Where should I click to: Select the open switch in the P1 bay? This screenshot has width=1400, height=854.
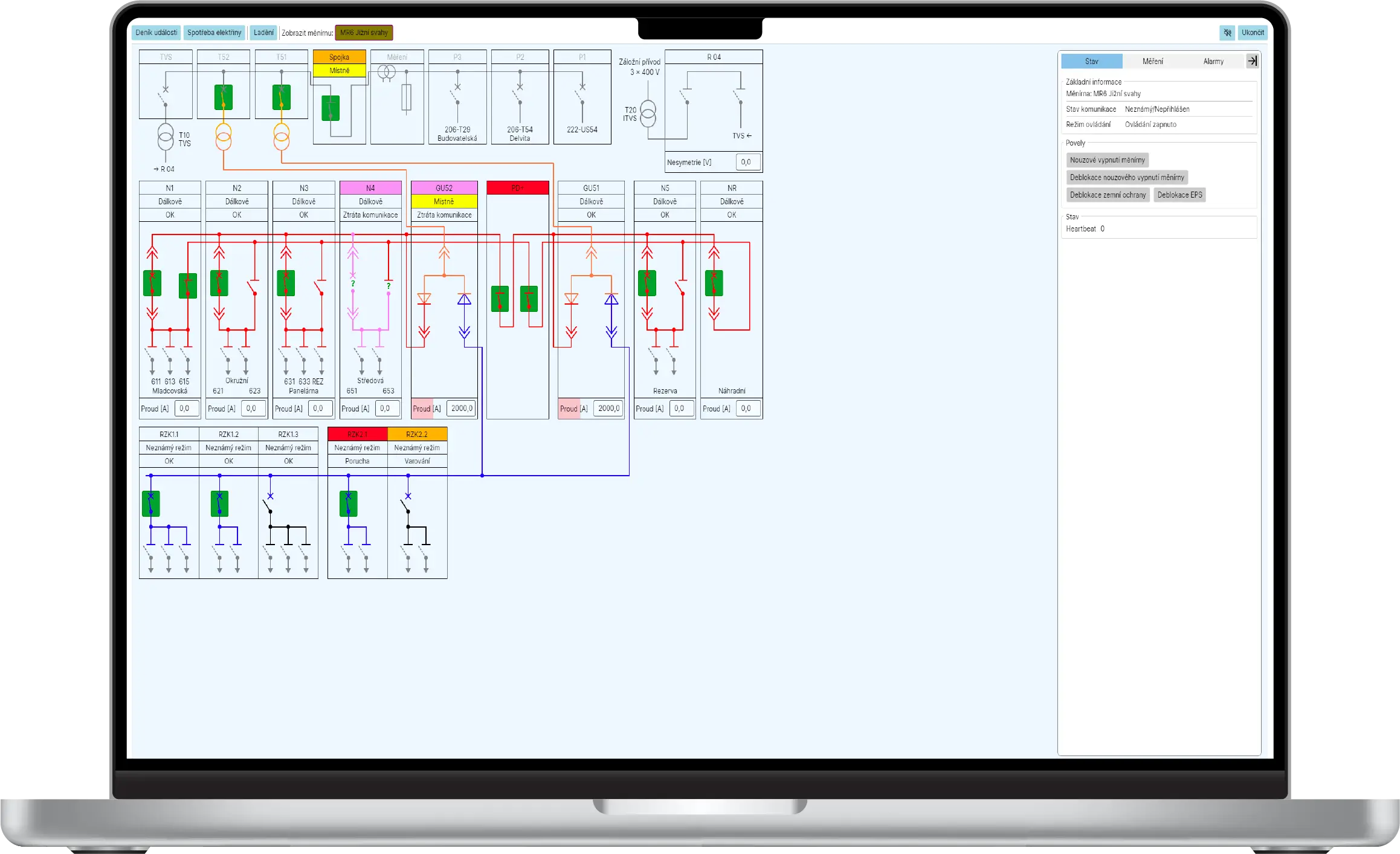[581, 95]
